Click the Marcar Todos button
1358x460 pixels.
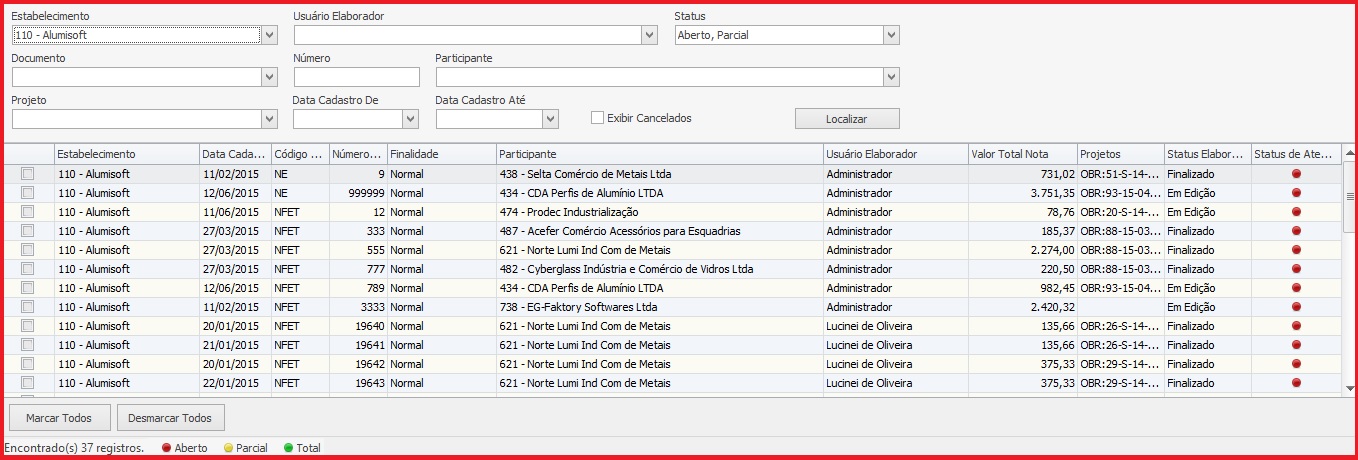58,417
